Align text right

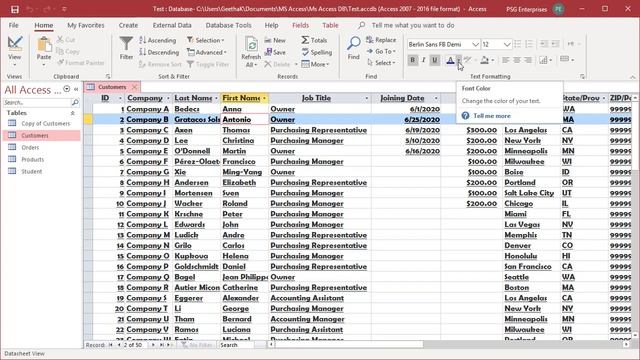point(528,60)
